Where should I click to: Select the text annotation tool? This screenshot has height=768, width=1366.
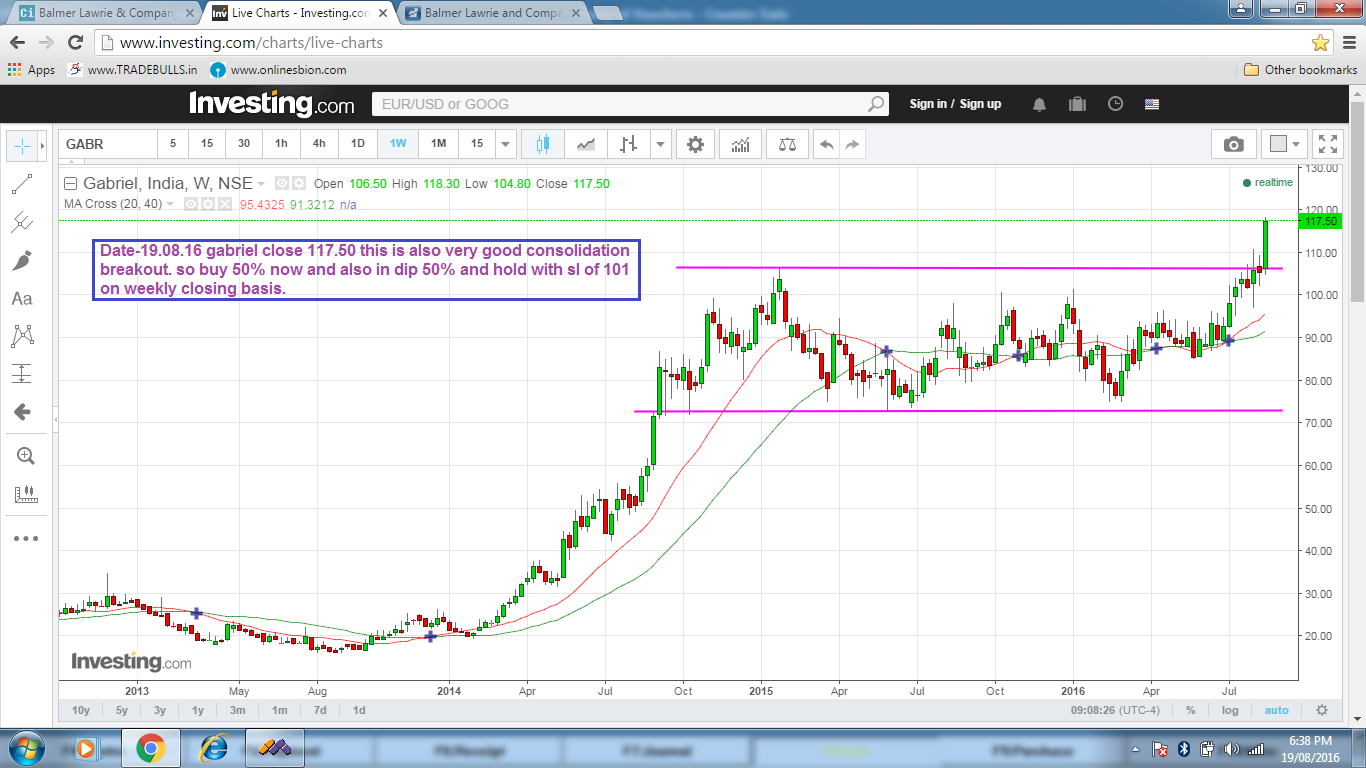(x=22, y=298)
